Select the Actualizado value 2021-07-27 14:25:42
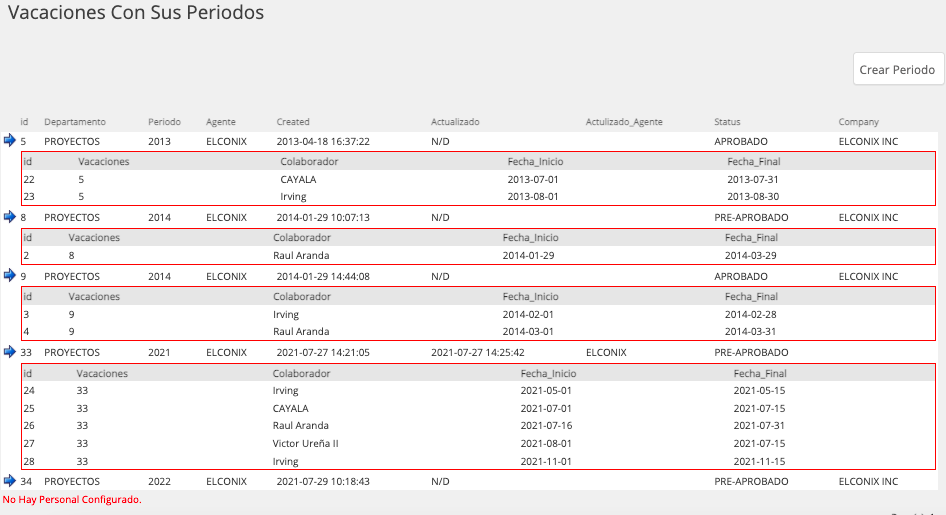The height and width of the screenshot is (515, 946). pyautogui.click(x=478, y=352)
